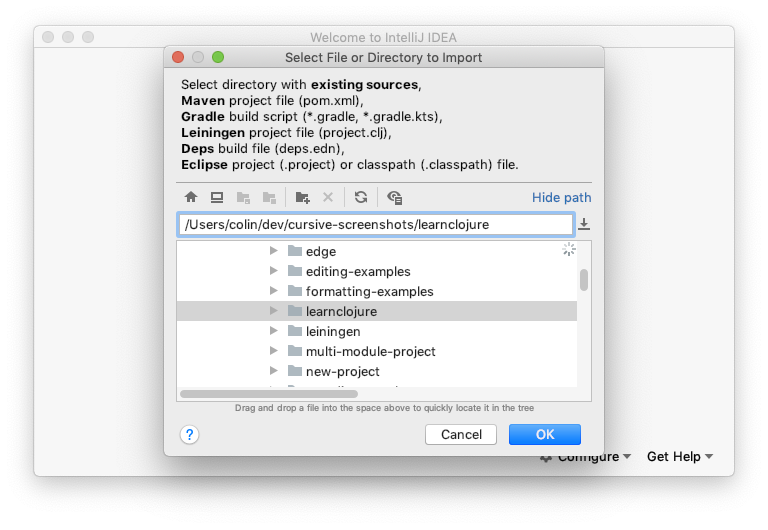The width and height of the screenshot is (768, 530).
Task: Jump to the Desktop directory icon
Action: click(x=217, y=197)
